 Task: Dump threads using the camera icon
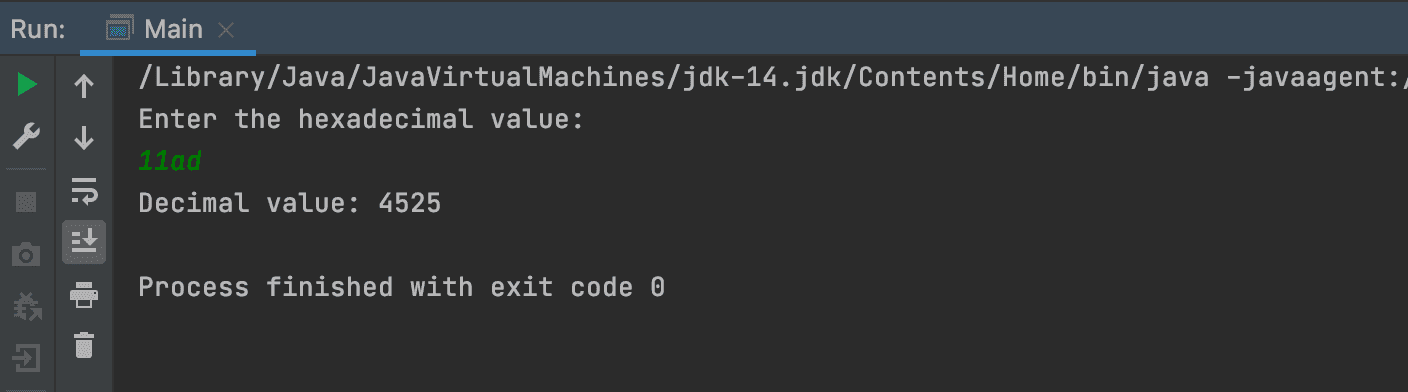tap(27, 254)
